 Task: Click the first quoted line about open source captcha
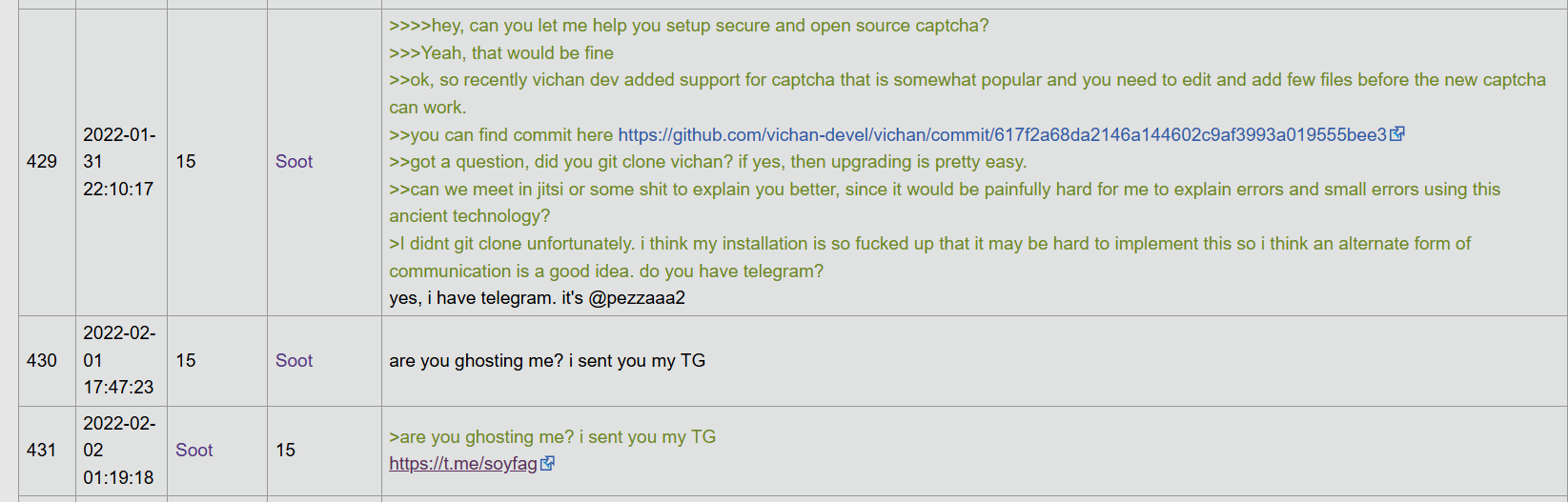click(x=688, y=26)
